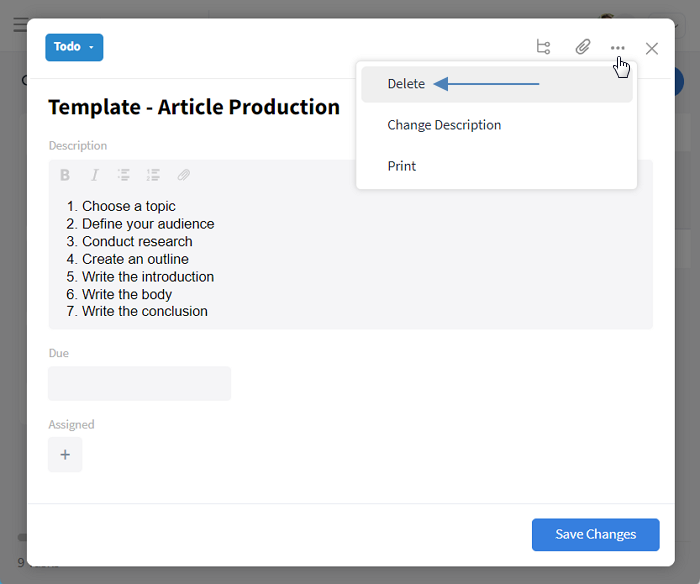
Task: Click the title Template - Article Production
Action: (x=194, y=107)
